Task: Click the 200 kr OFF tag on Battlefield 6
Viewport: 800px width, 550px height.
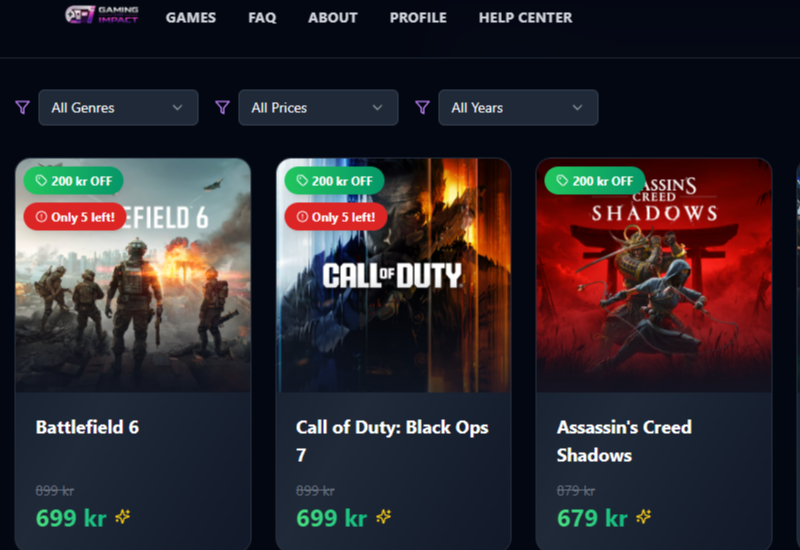Action: (x=74, y=181)
